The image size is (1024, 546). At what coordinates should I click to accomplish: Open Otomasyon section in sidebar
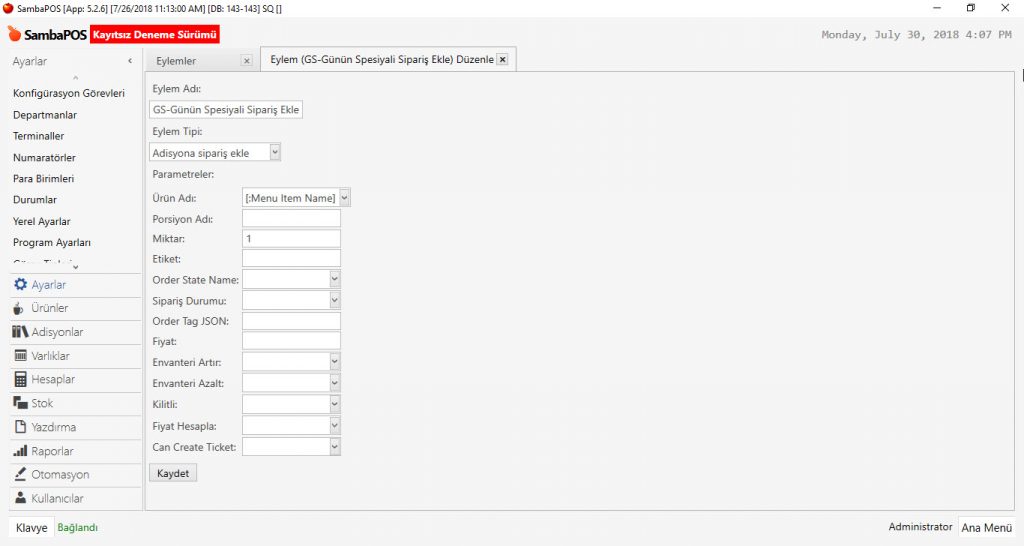59,475
